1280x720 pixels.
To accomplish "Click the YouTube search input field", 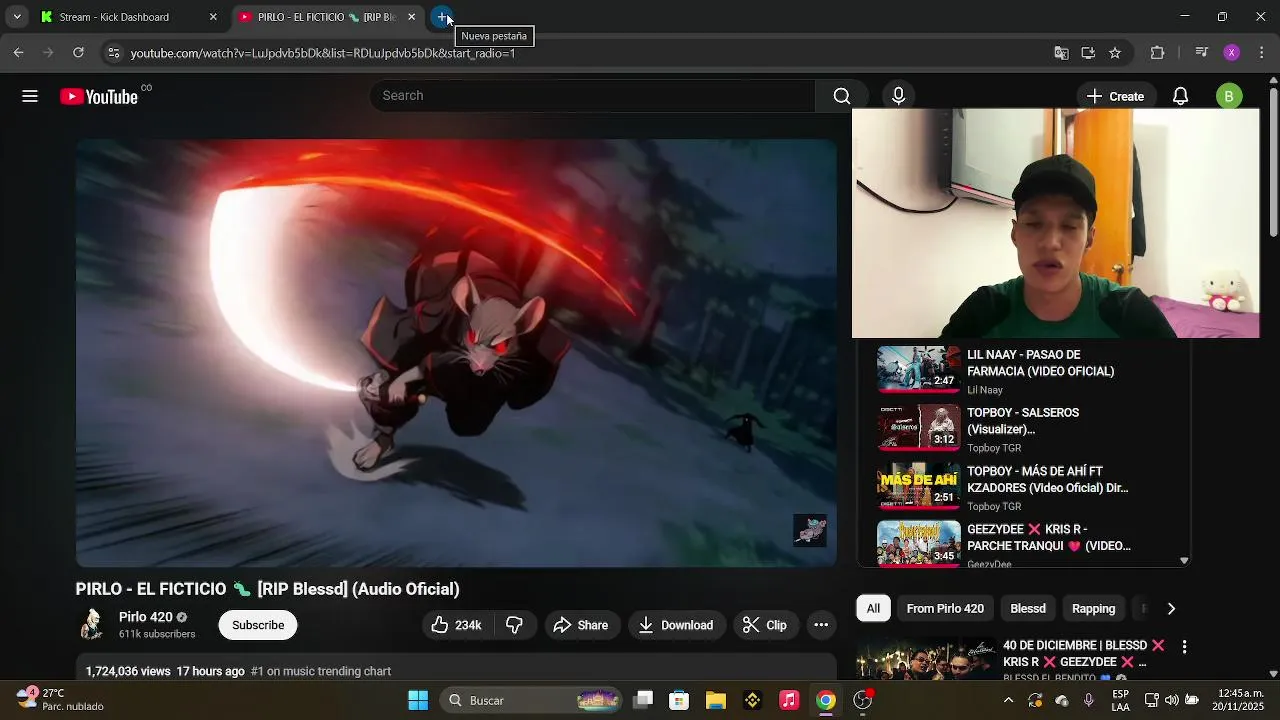I will click(x=593, y=96).
